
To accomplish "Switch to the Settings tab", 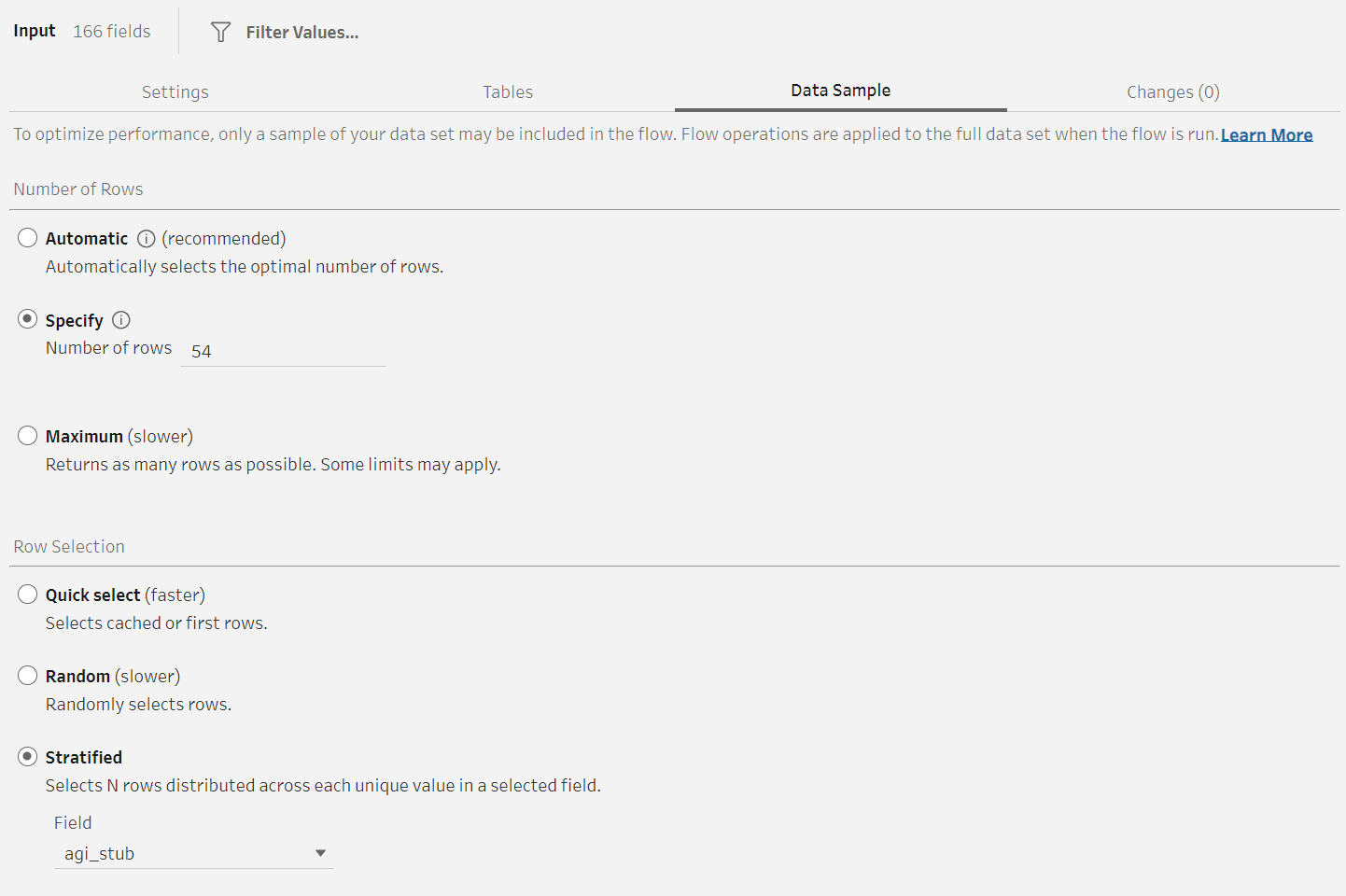I will 175,92.
